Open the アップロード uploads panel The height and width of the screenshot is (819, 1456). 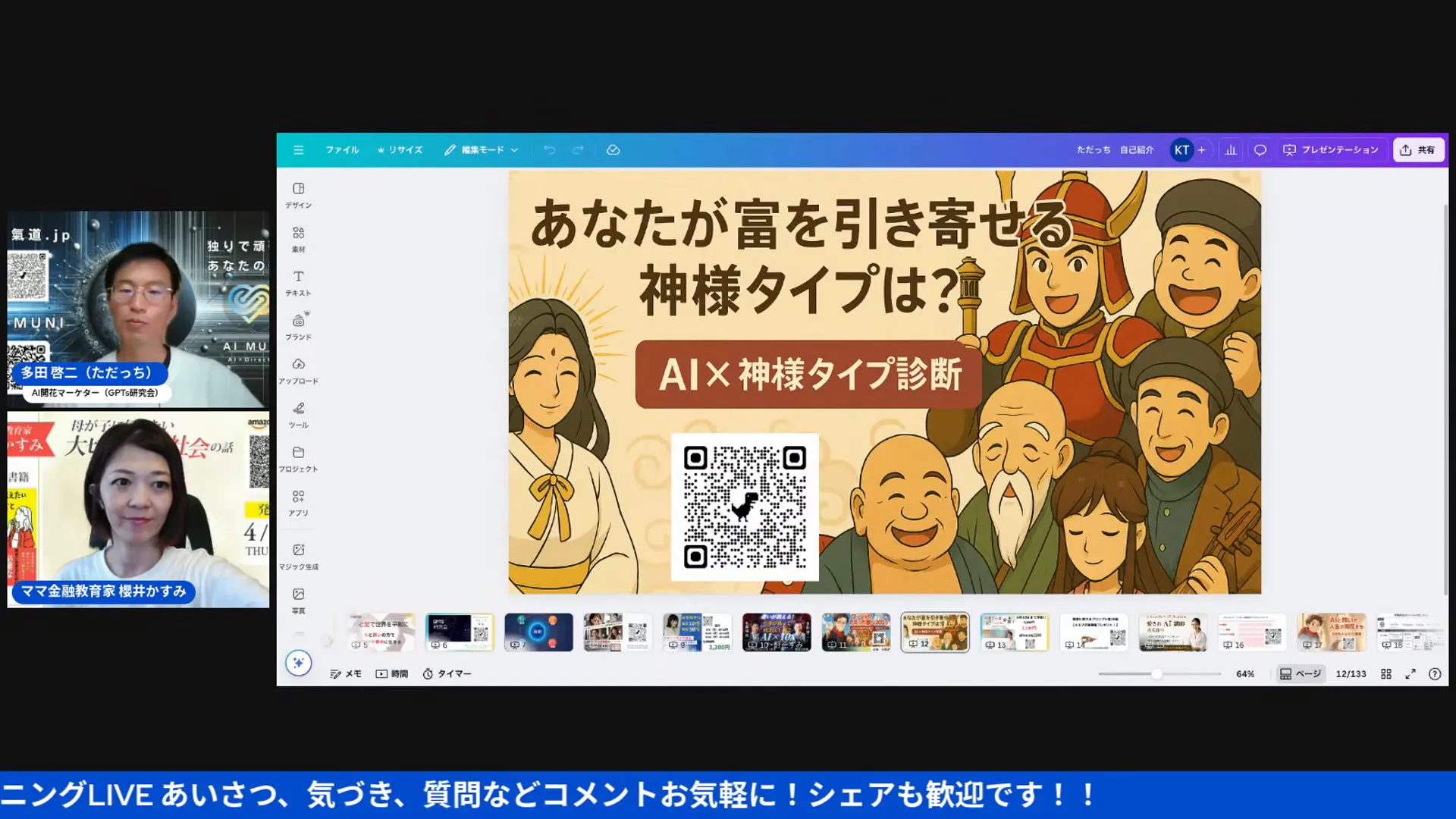pos(298,371)
